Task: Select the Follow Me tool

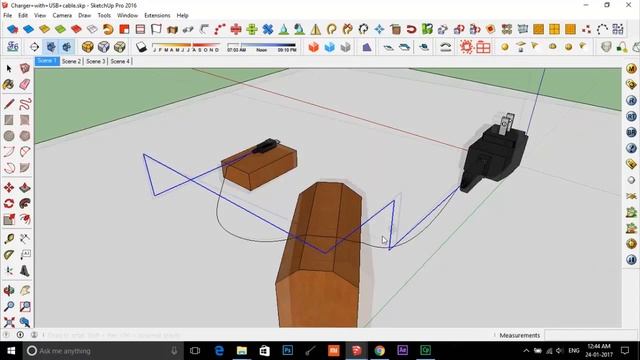Action: (x=24, y=203)
